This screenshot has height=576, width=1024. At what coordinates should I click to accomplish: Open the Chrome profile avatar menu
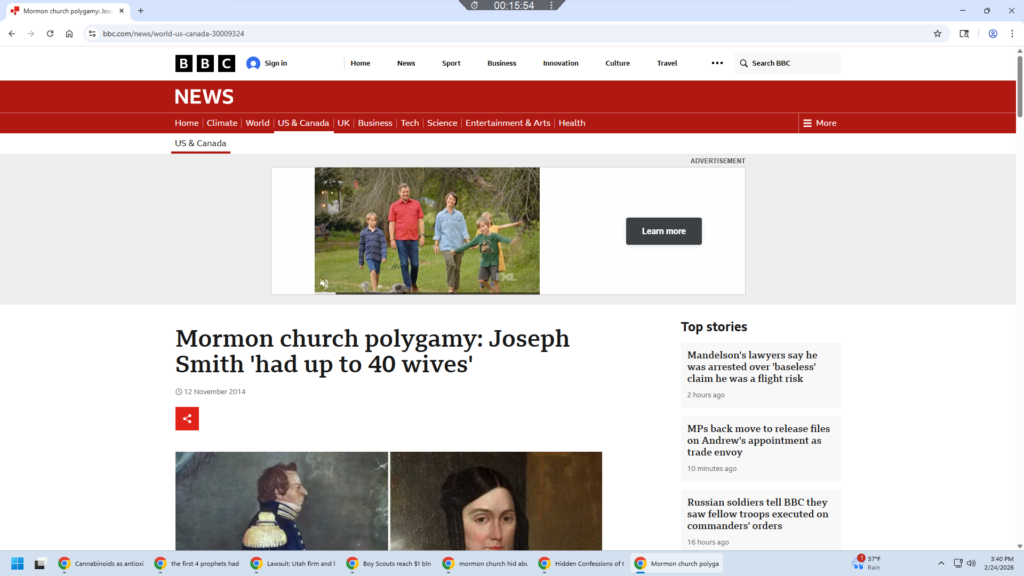coord(993,33)
